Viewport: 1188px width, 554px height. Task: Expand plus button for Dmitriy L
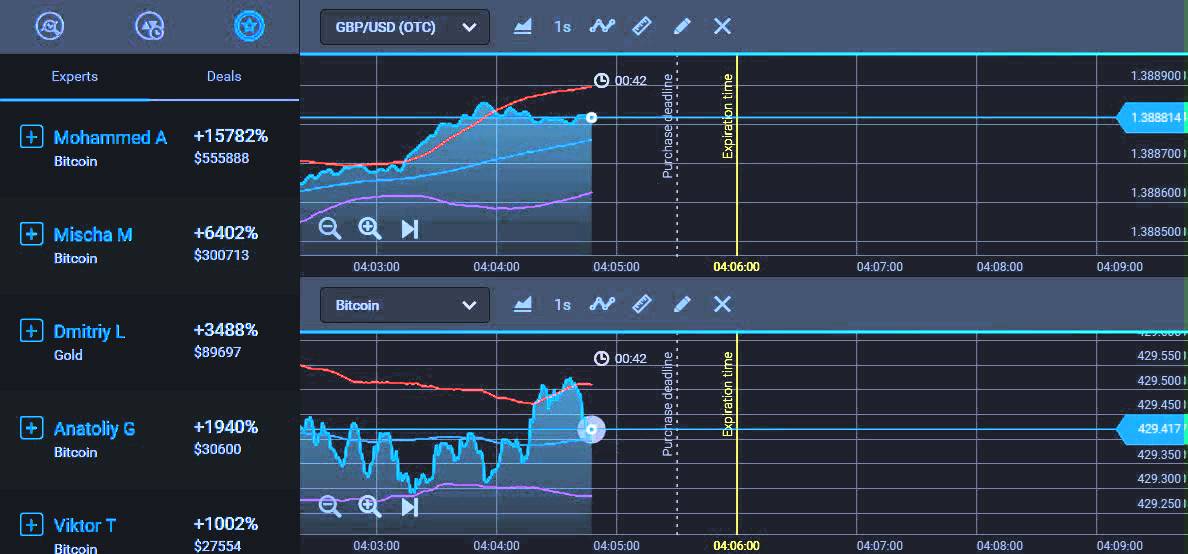[30, 331]
